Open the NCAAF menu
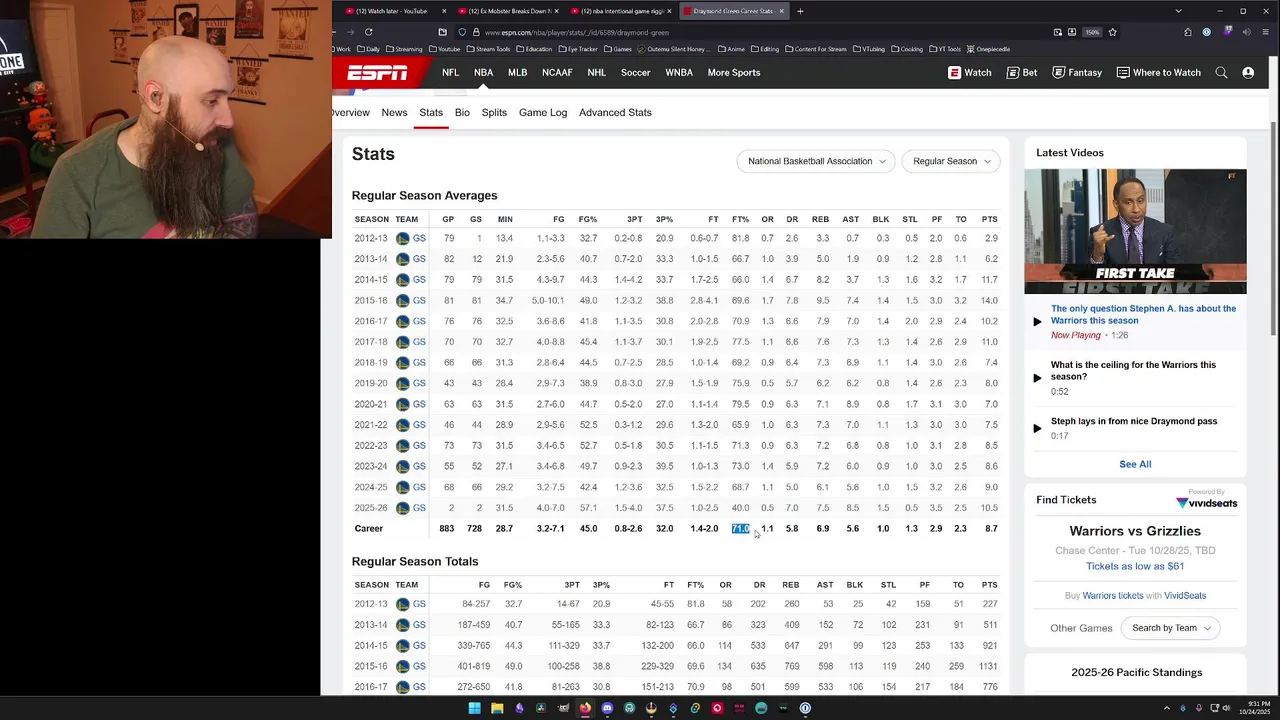 click(x=557, y=72)
